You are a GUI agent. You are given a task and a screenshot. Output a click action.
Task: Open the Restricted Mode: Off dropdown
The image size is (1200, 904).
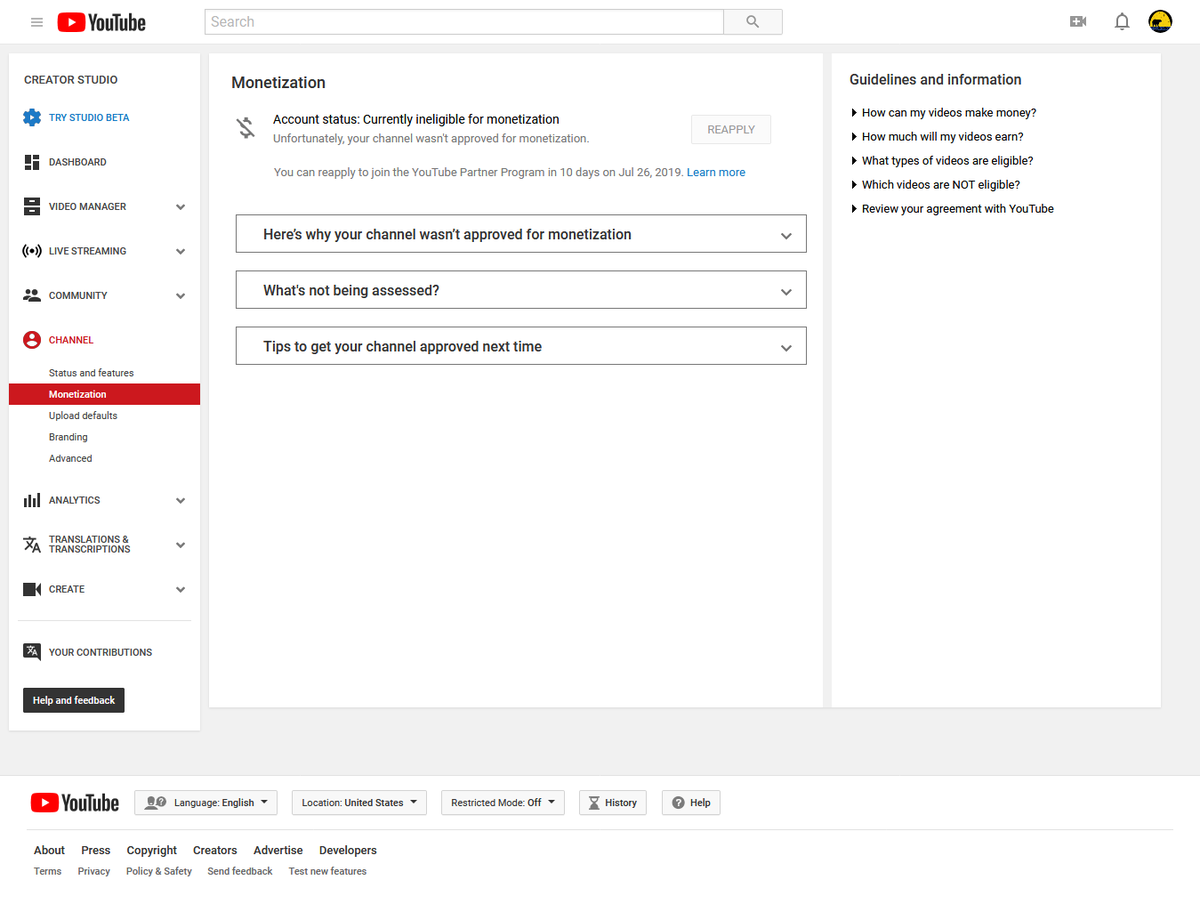click(503, 803)
